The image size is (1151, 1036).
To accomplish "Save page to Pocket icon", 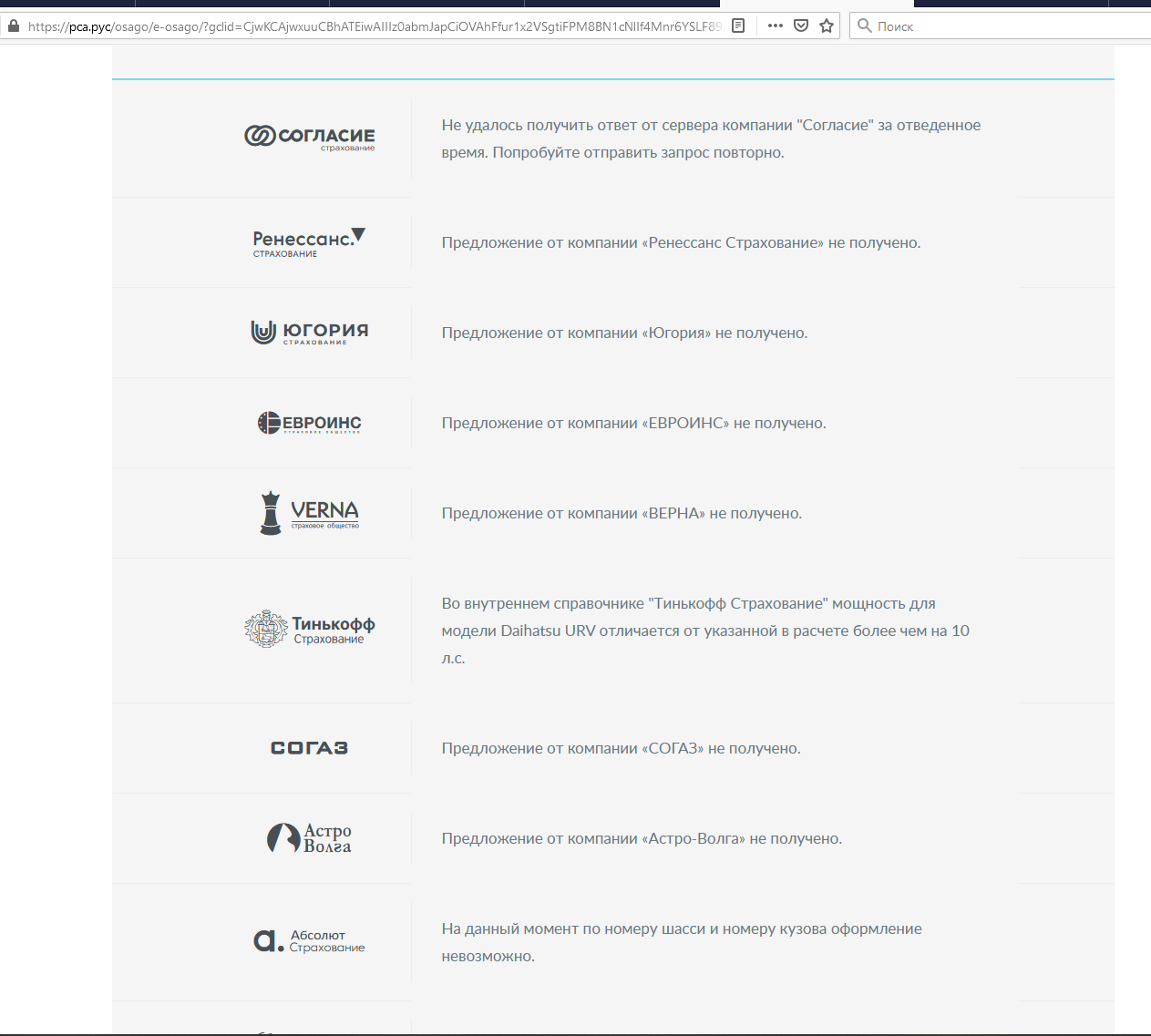I will [x=801, y=26].
